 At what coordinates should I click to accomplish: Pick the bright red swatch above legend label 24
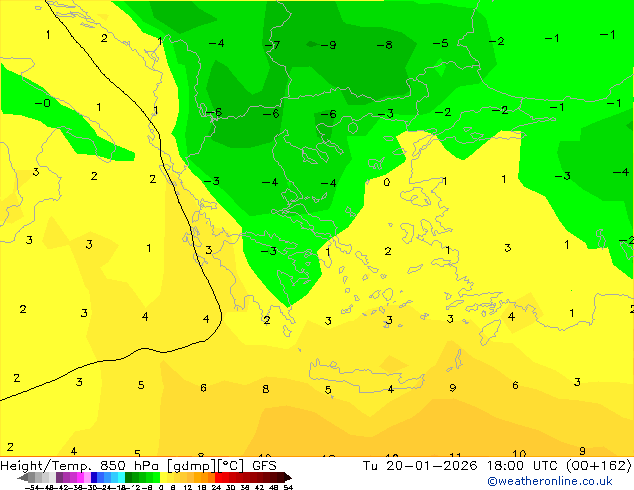click(218, 477)
